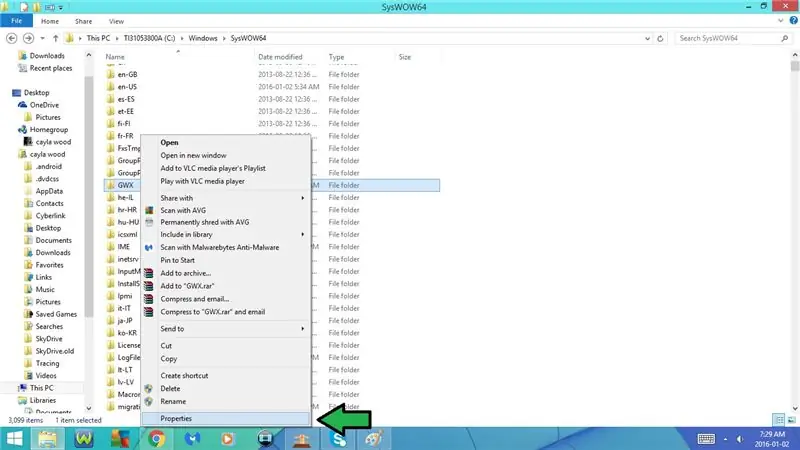
Task: Open the recent locations dropdown arrow
Action: pos(42,38)
